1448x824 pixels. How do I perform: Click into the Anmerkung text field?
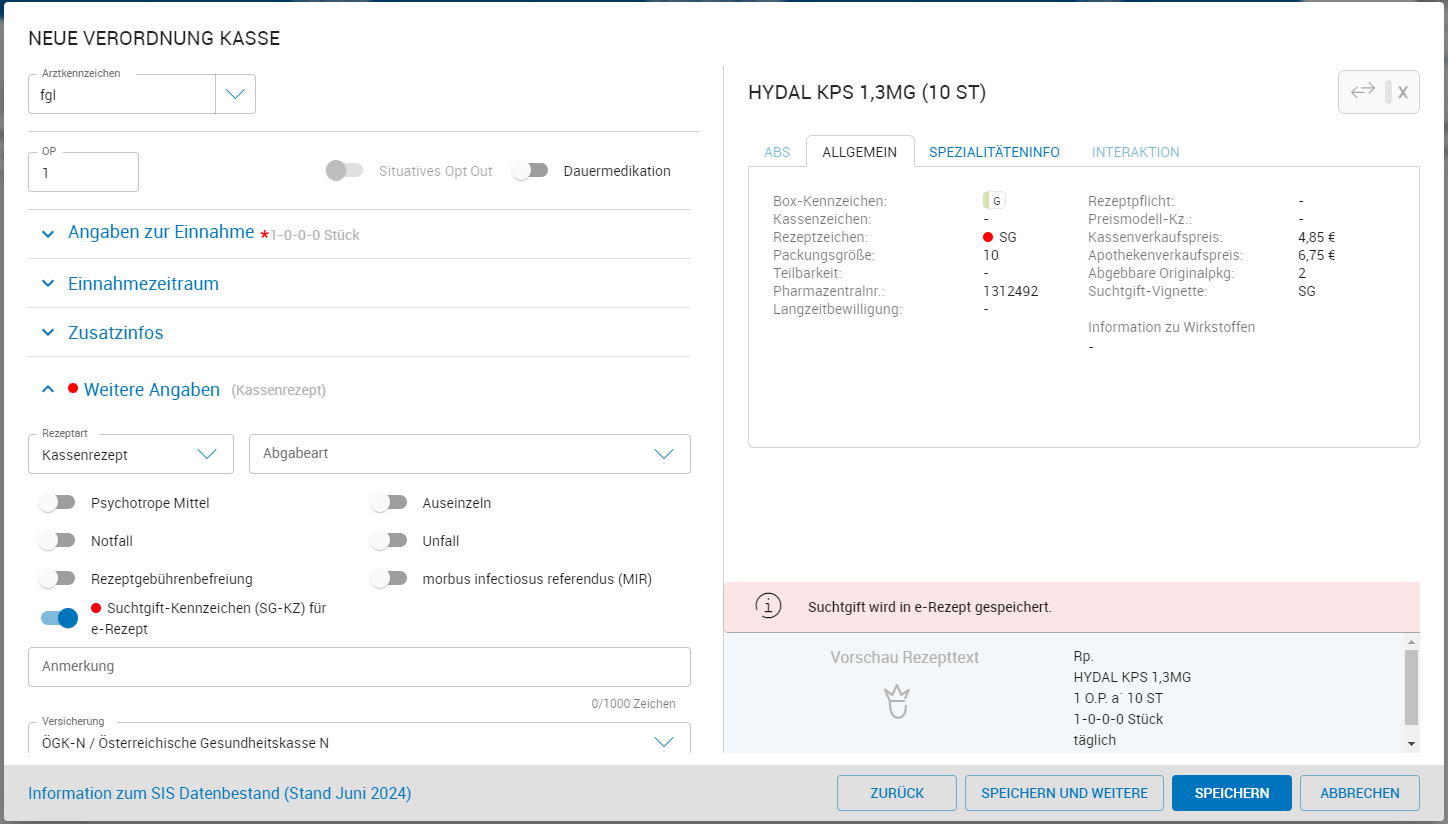click(359, 667)
